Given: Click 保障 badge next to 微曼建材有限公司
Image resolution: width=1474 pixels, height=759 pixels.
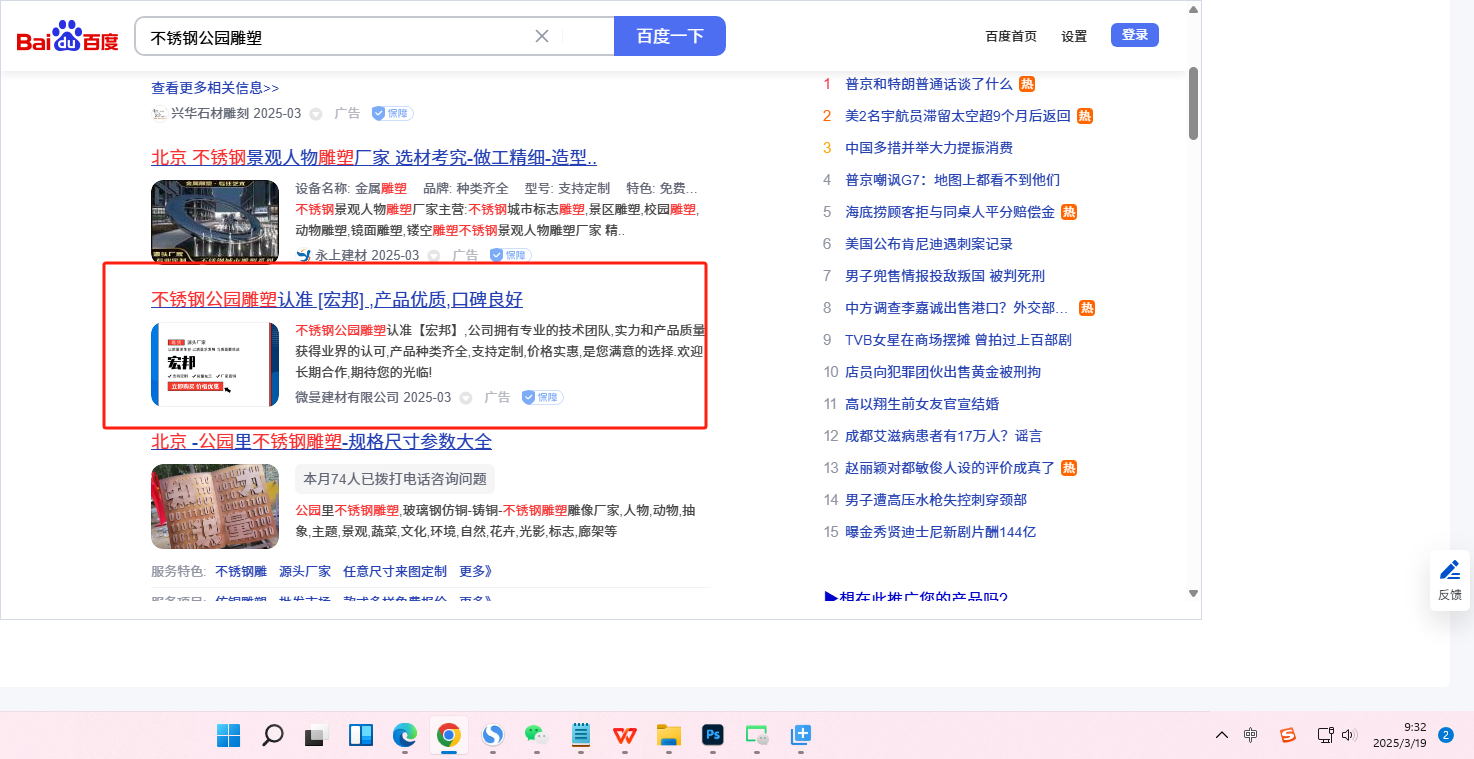Looking at the screenshot, I should pos(543,397).
